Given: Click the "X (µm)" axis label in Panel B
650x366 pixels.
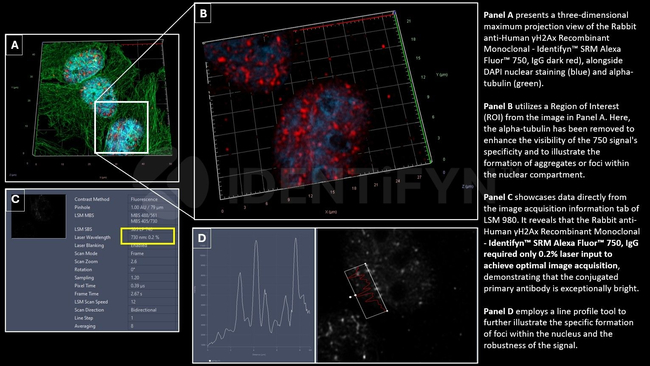Looking at the screenshot, I should tap(330, 212).
